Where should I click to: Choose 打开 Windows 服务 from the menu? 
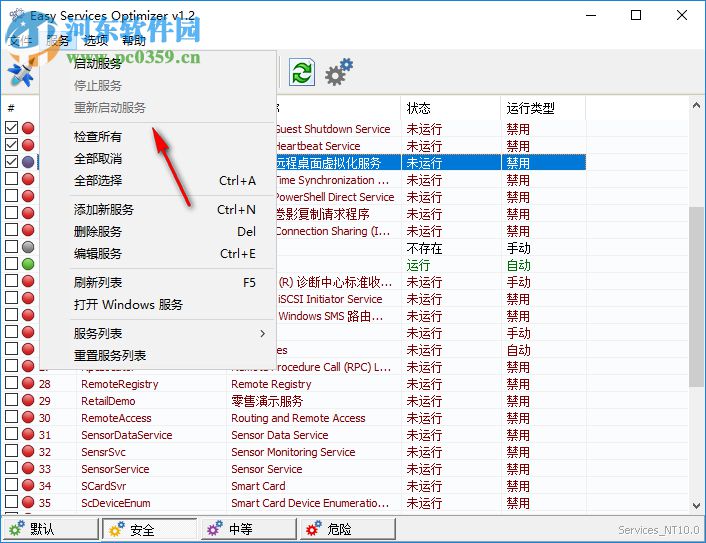coord(158,304)
